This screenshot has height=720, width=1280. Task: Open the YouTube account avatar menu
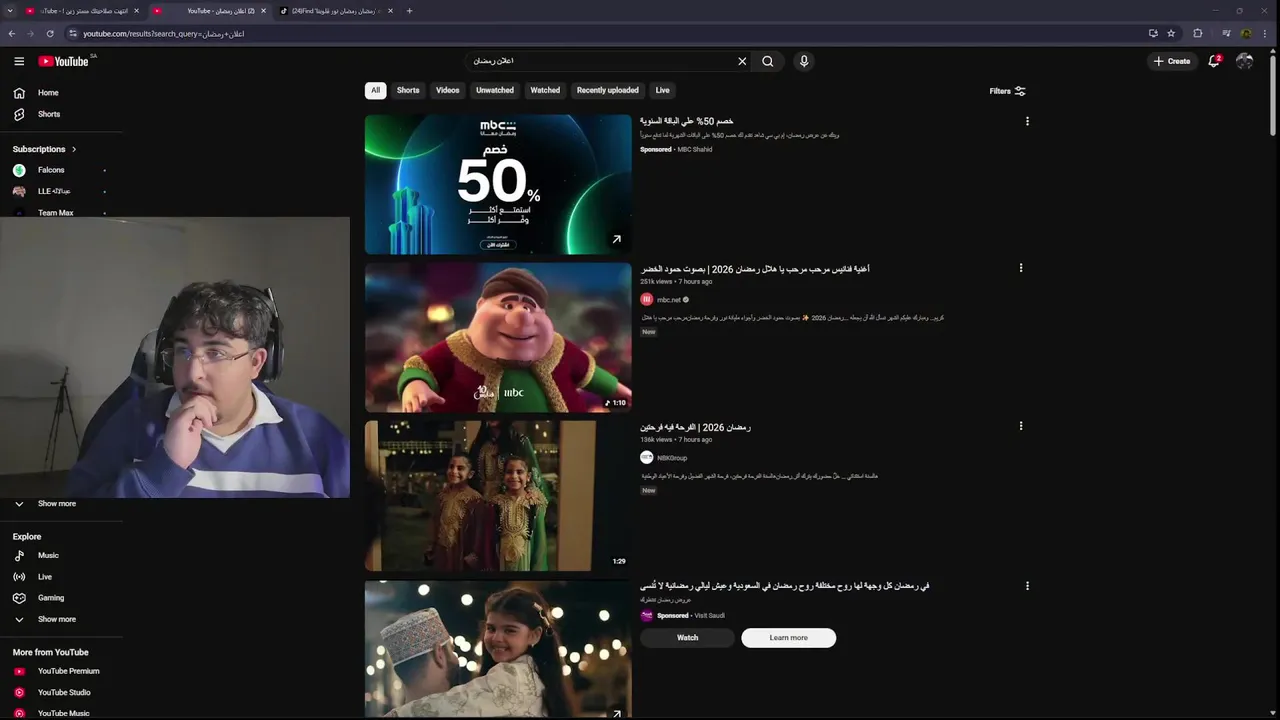1245,61
